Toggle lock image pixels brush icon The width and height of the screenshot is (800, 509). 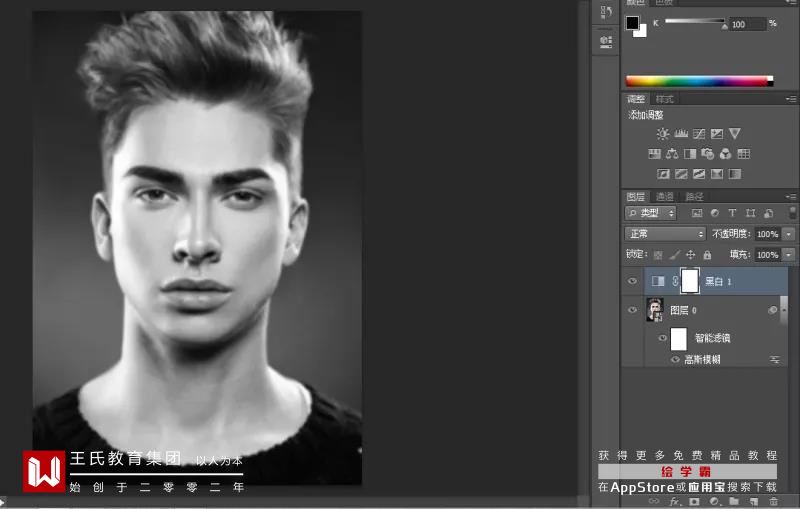coord(674,254)
